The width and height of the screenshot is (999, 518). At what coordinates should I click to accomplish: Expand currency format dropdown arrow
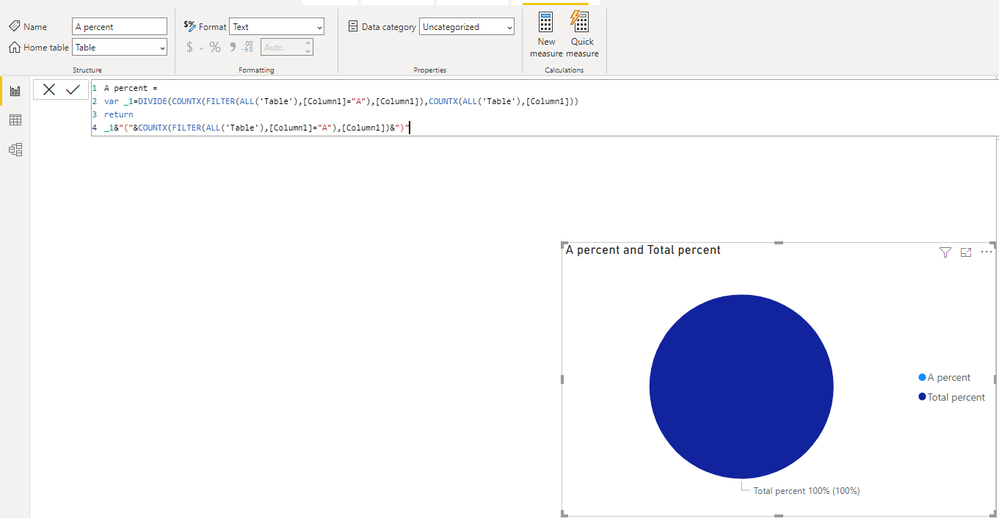coord(201,48)
